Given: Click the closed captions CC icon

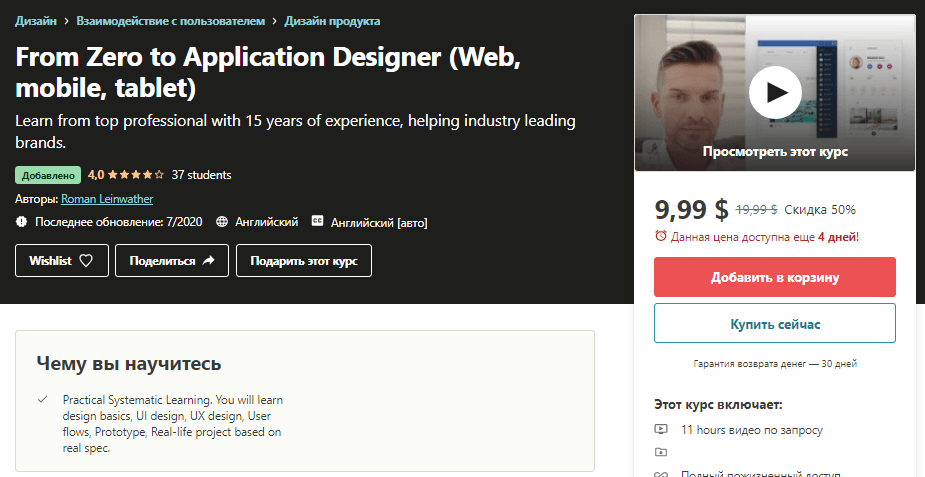Looking at the screenshot, I should tap(317, 221).
